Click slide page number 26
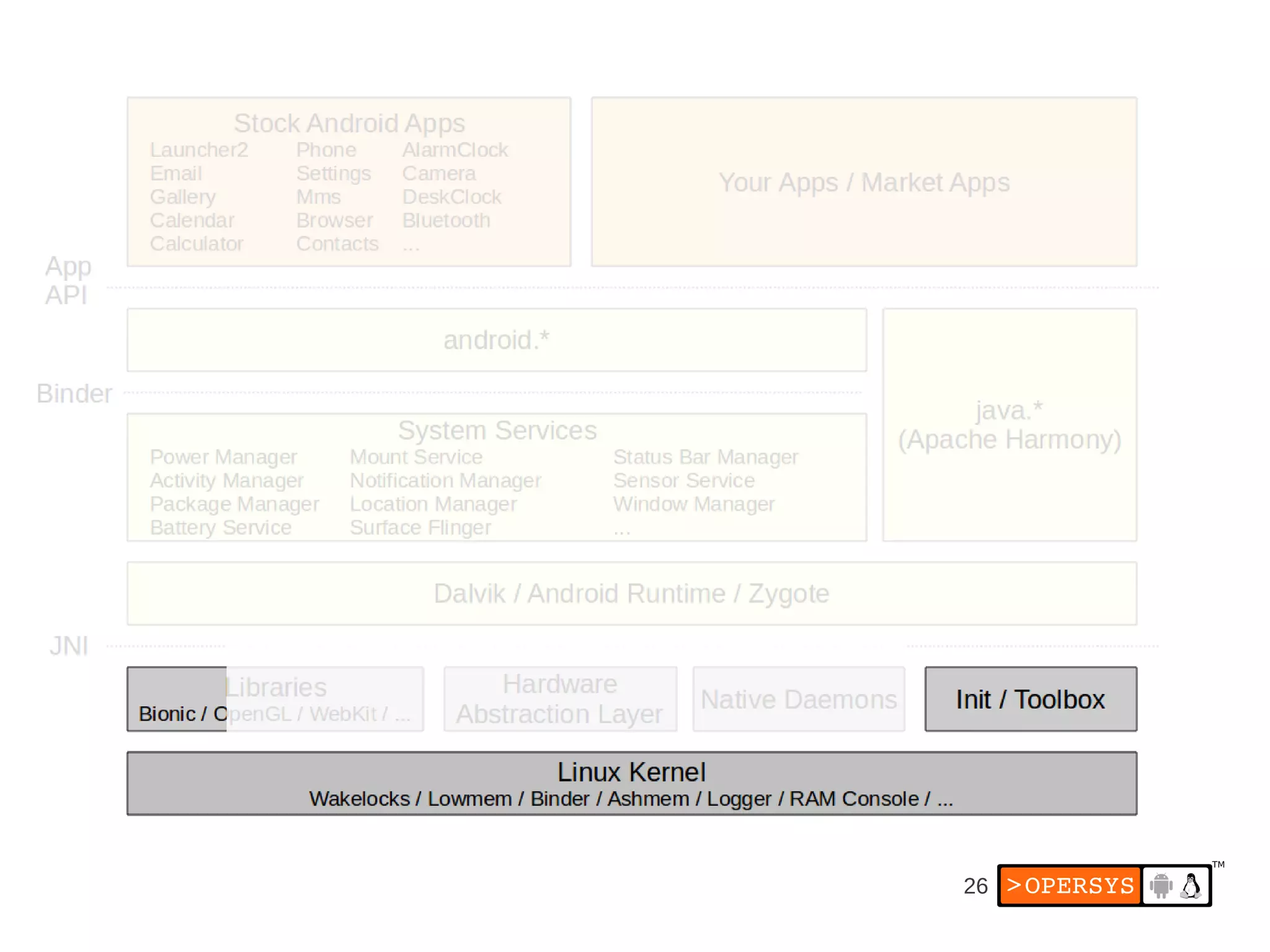This screenshot has width=1270, height=952. (975, 886)
